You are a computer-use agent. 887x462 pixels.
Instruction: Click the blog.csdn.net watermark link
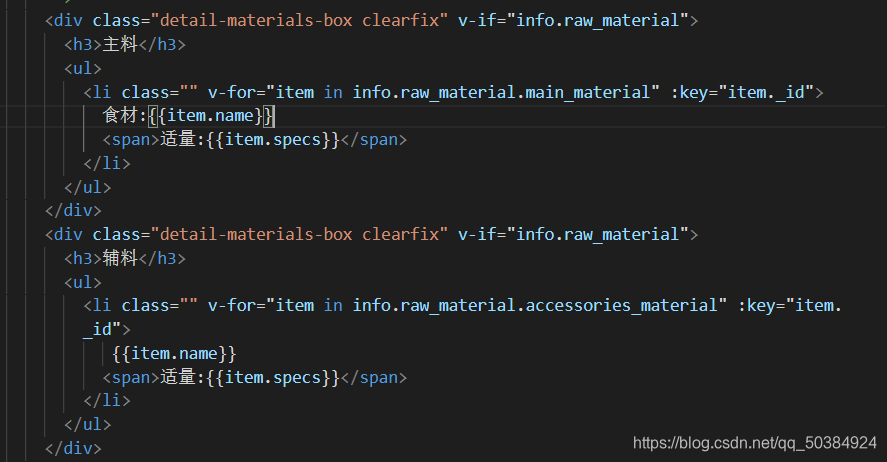tap(755, 443)
